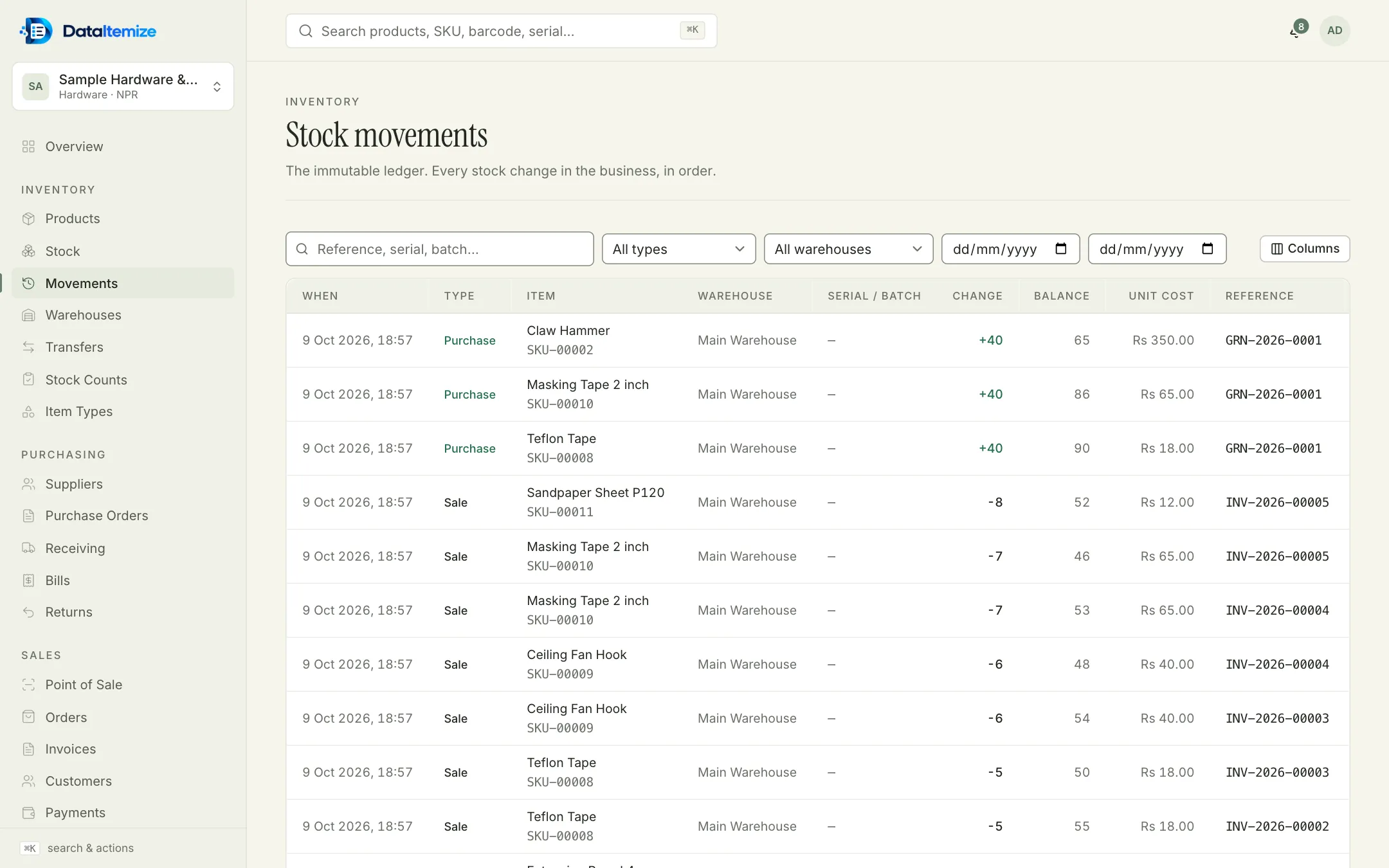Open the All types dropdown

point(678,249)
